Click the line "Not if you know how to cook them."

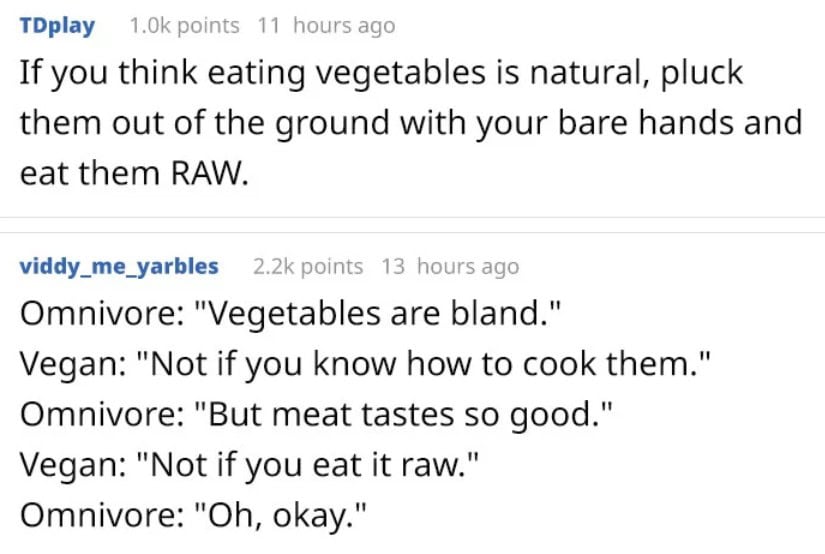coord(366,364)
